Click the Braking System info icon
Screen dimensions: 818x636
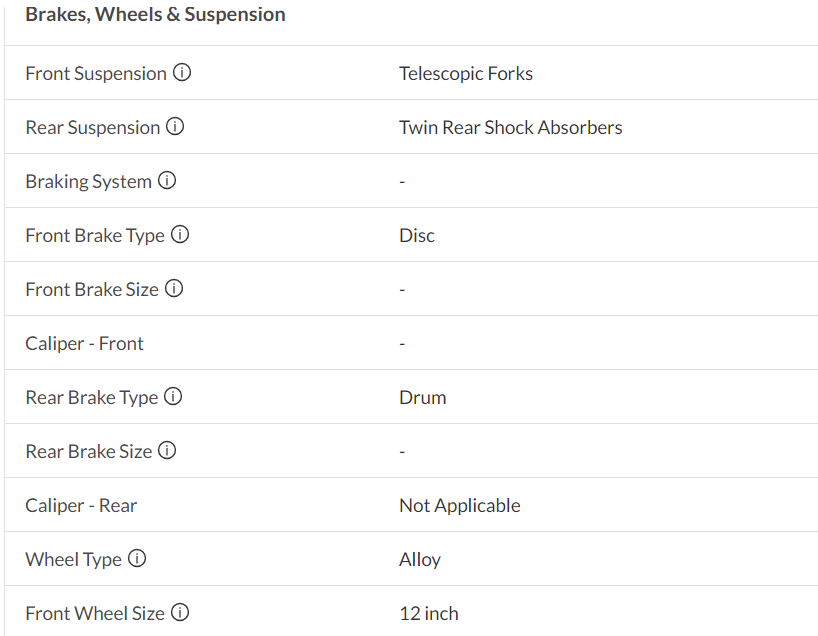[167, 181]
